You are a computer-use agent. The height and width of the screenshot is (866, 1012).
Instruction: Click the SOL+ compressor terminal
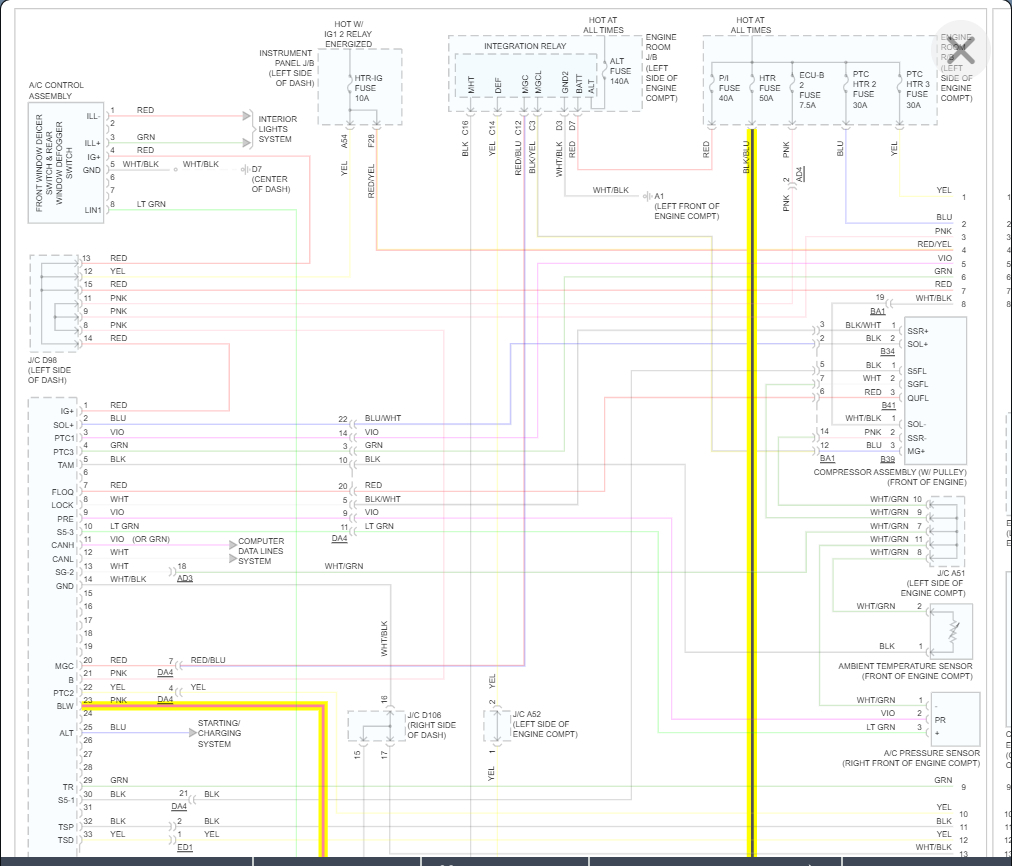917,344
